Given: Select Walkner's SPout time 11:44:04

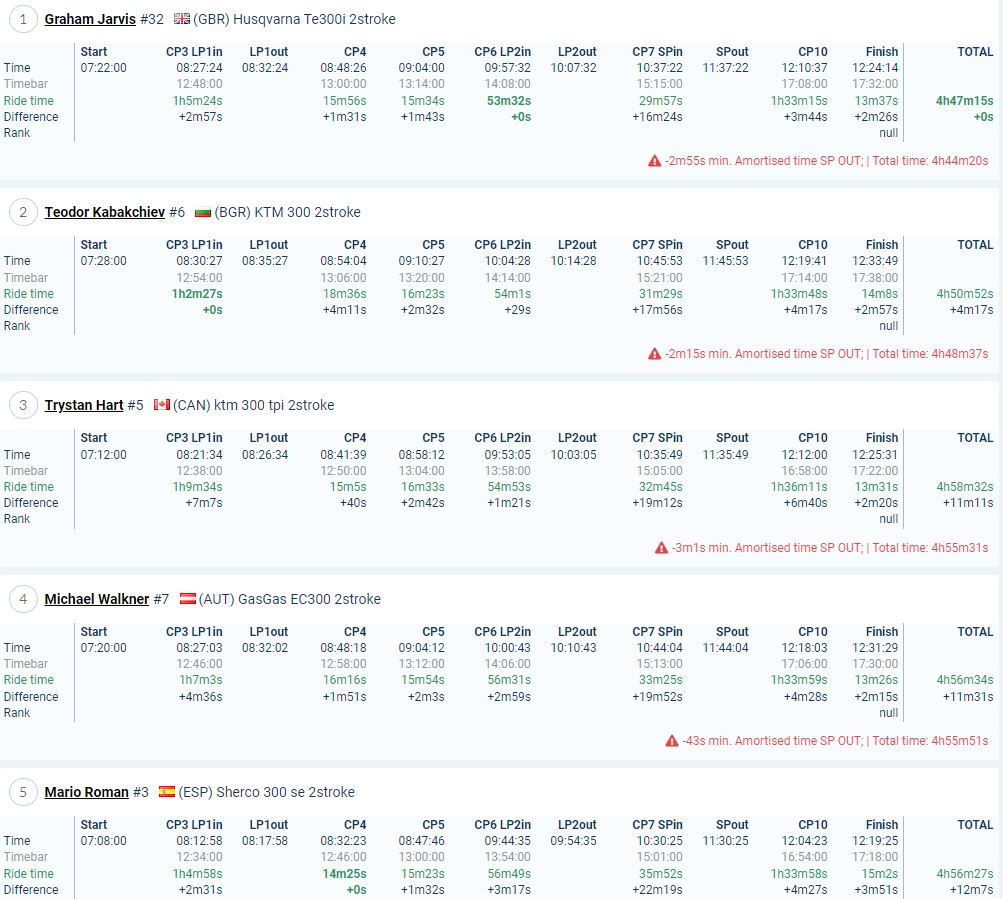Looking at the screenshot, I should pyautogui.click(x=725, y=648).
